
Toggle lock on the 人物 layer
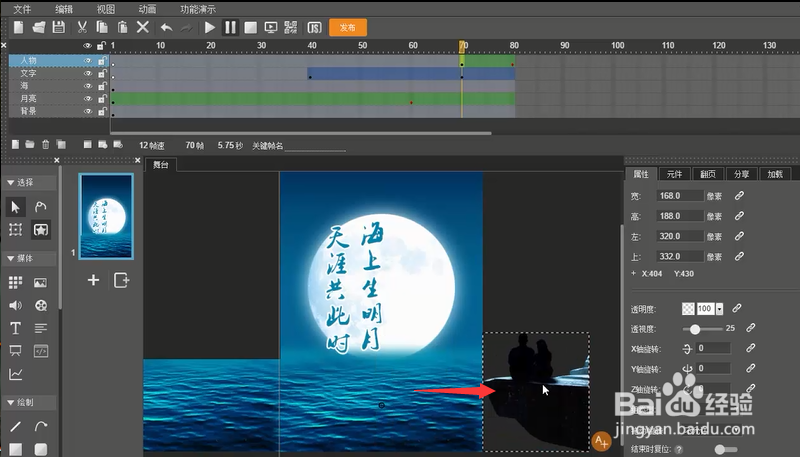click(102, 61)
